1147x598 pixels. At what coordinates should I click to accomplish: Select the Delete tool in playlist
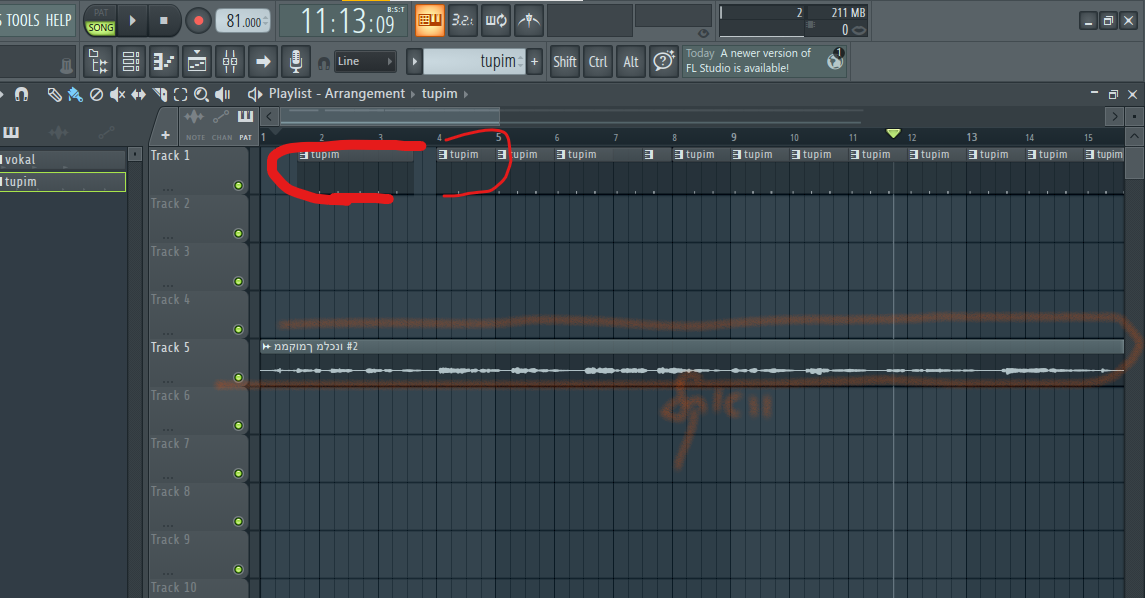(x=96, y=94)
